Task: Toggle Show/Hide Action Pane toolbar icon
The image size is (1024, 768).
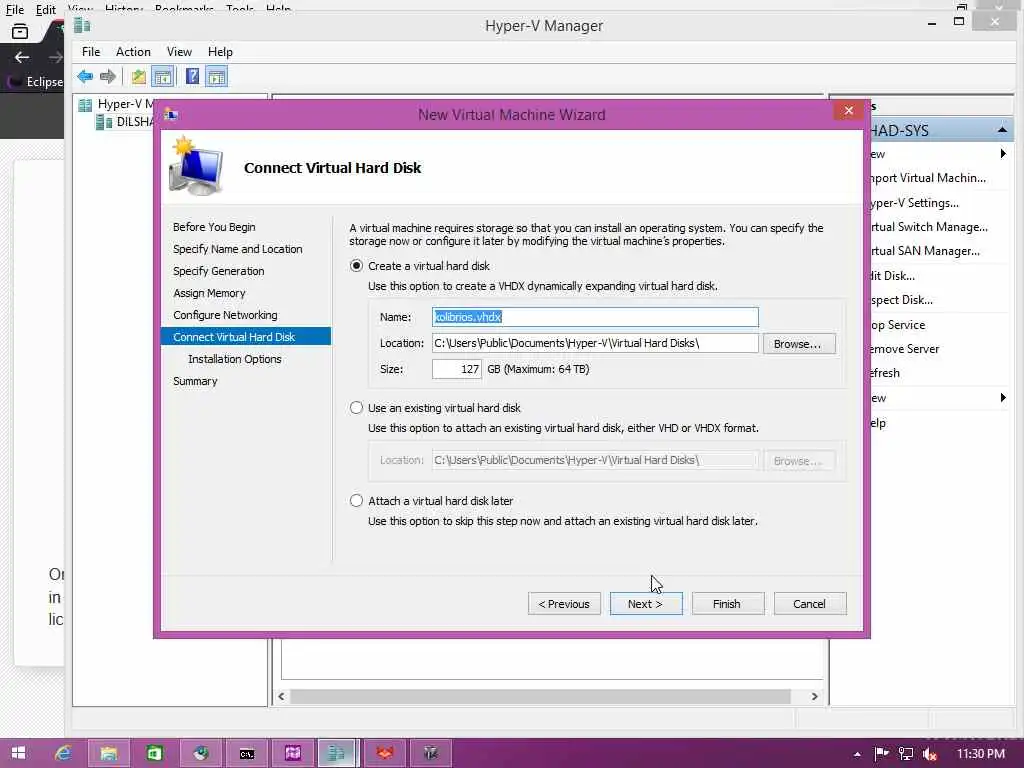Action: tap(216, 77)
